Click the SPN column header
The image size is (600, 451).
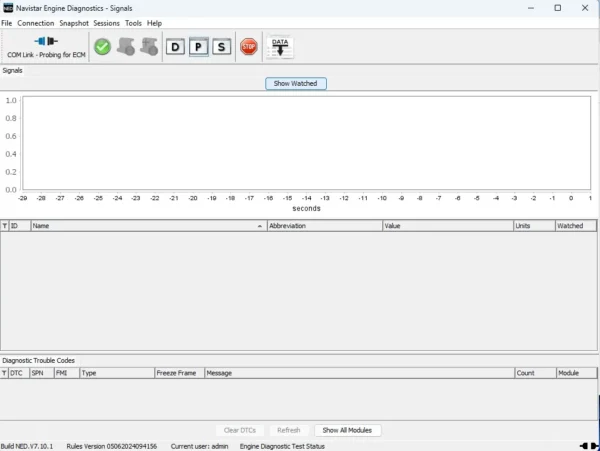click(42, 373)
